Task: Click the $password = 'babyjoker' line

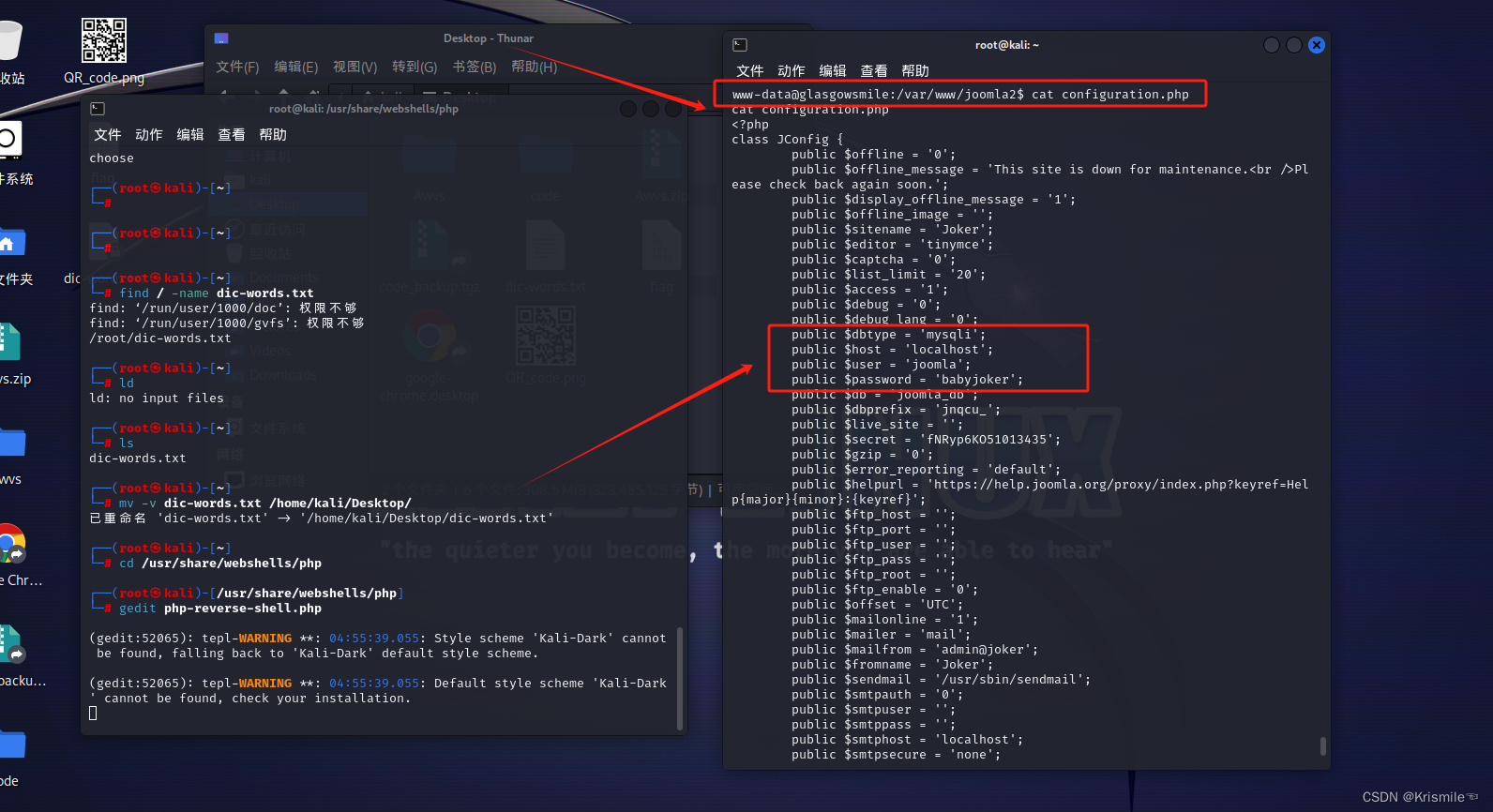Action: [x=907, y=380]
